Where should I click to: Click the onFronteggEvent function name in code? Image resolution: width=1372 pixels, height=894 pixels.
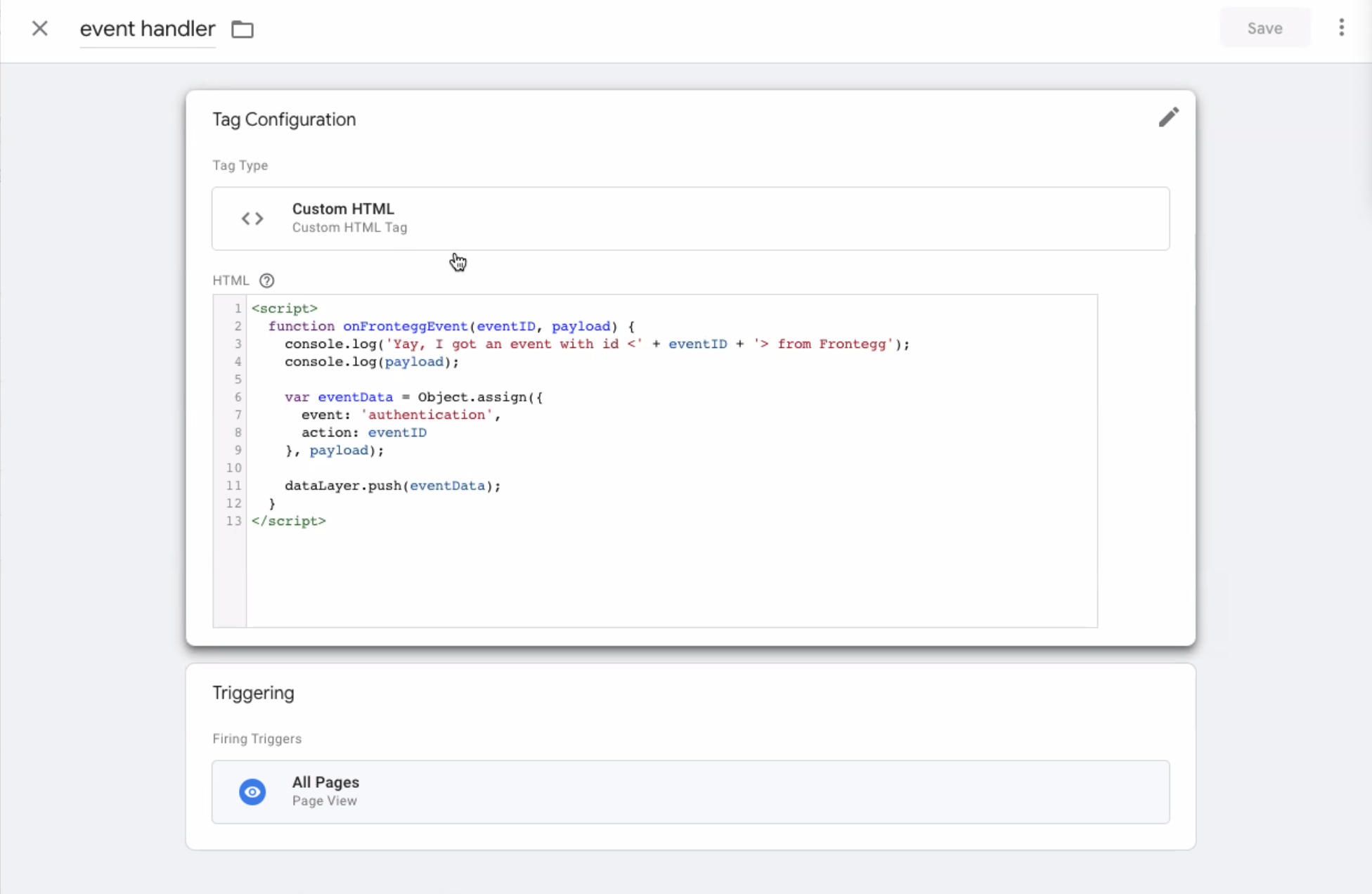(x=405, y=326)
